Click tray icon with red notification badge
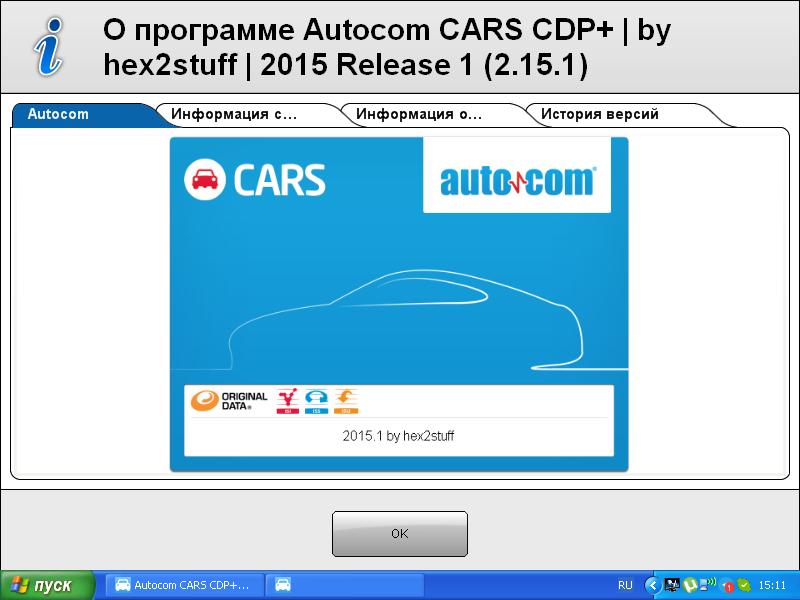Viewport: 800px width, 600px height. point(727,585)
